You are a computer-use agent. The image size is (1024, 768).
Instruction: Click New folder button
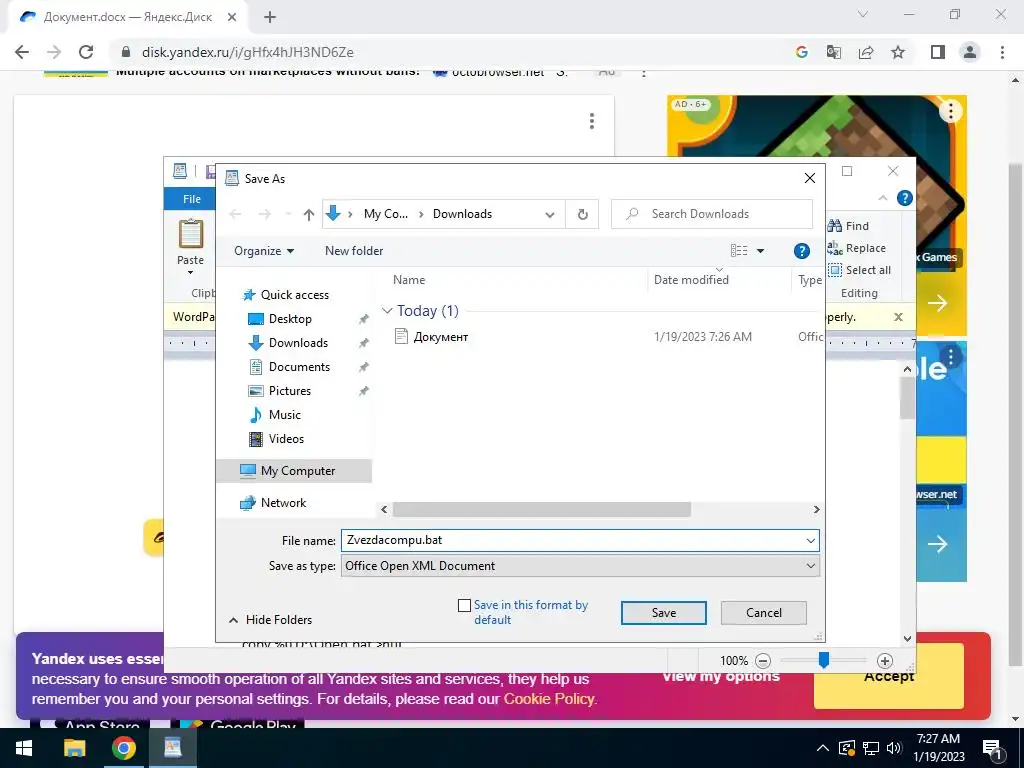pyautogui.click(x=354, y=251)
